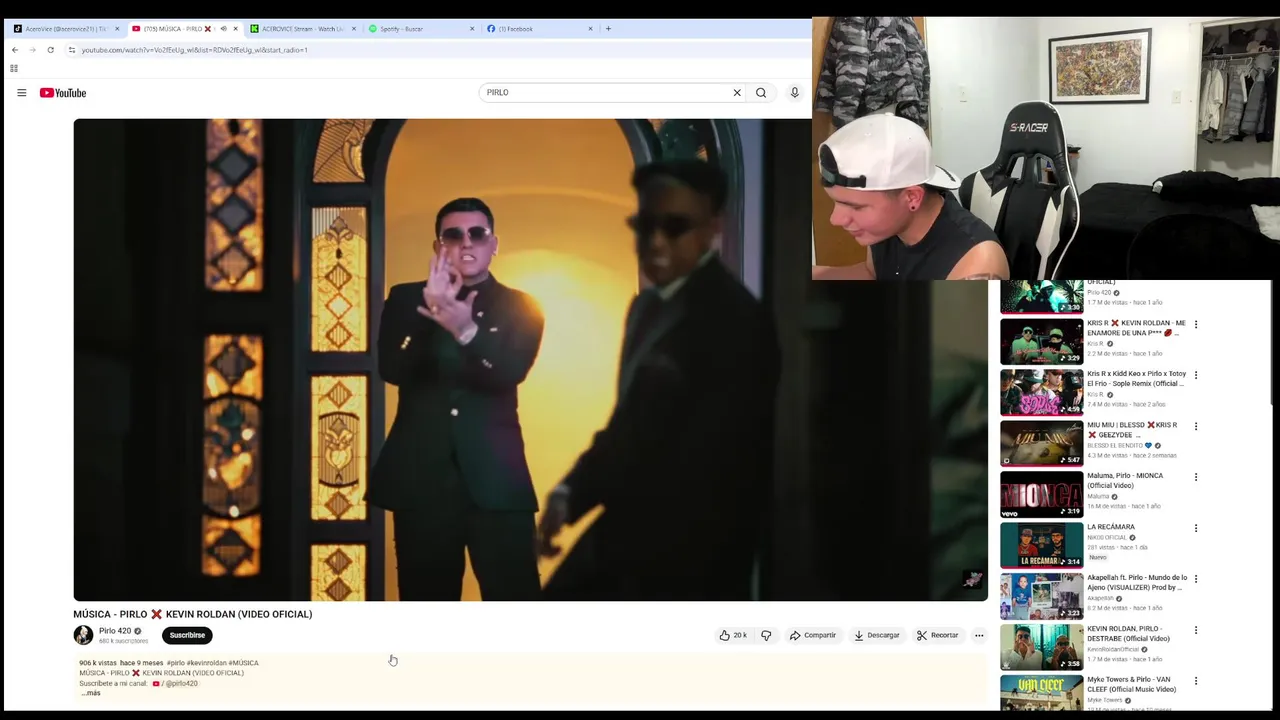Expand description with ...más

pyautogui.click(x=91, y=693)
